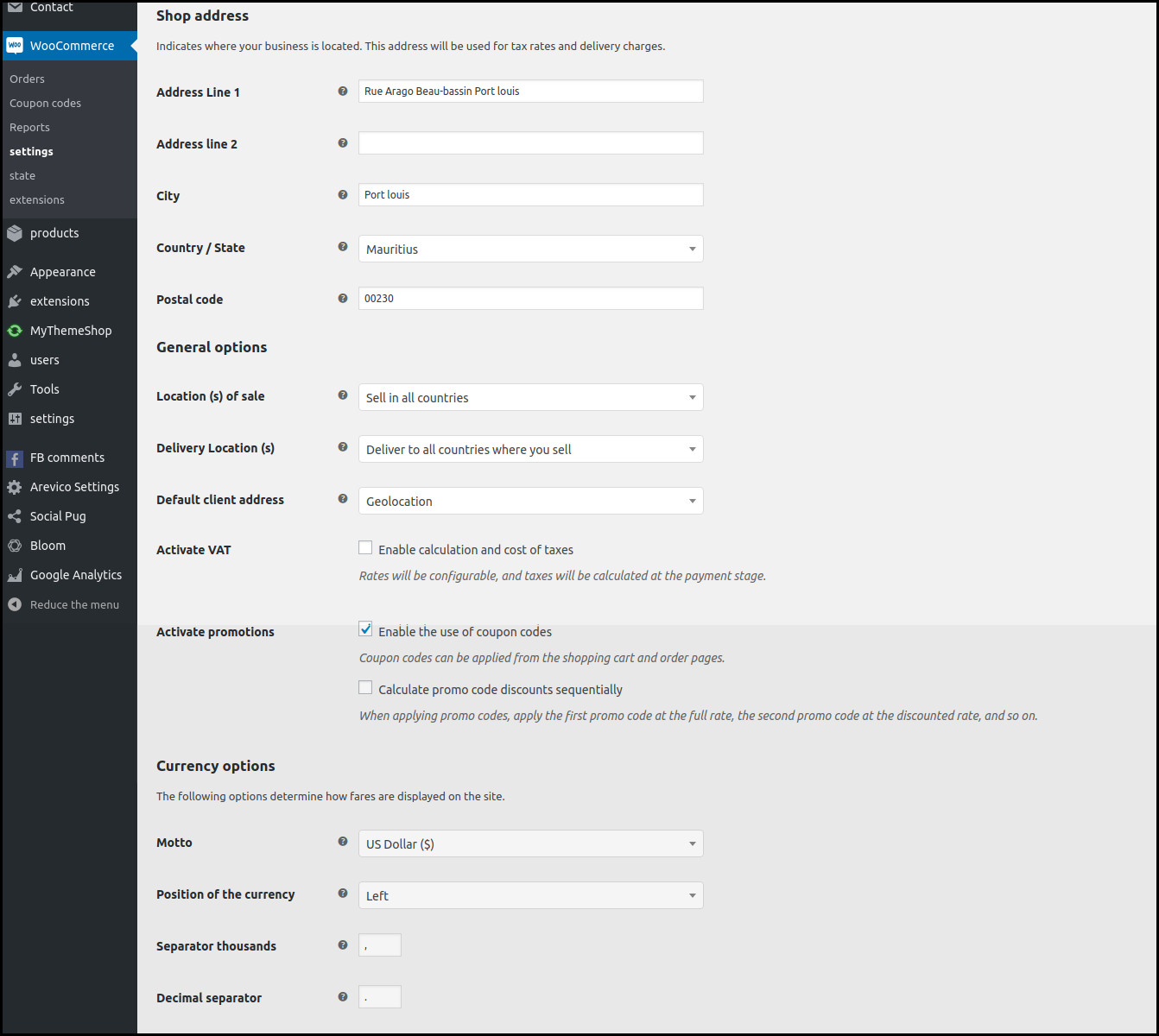Click help icon next to Postal code

343,298
